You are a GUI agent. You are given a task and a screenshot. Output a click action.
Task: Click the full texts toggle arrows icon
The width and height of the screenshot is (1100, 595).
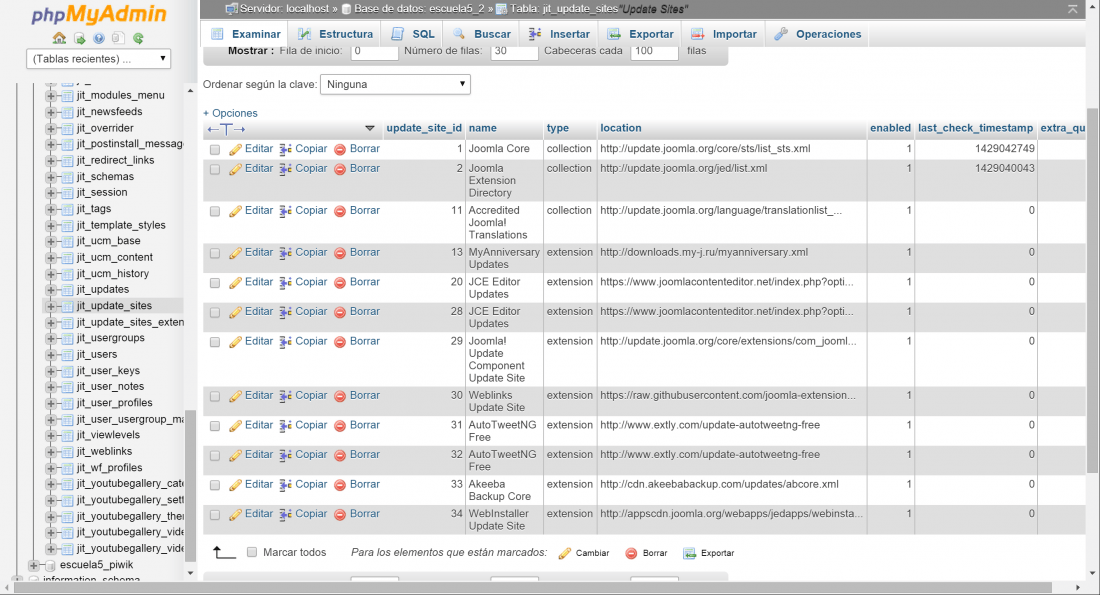pyautogui.click(x=226, y=129)
